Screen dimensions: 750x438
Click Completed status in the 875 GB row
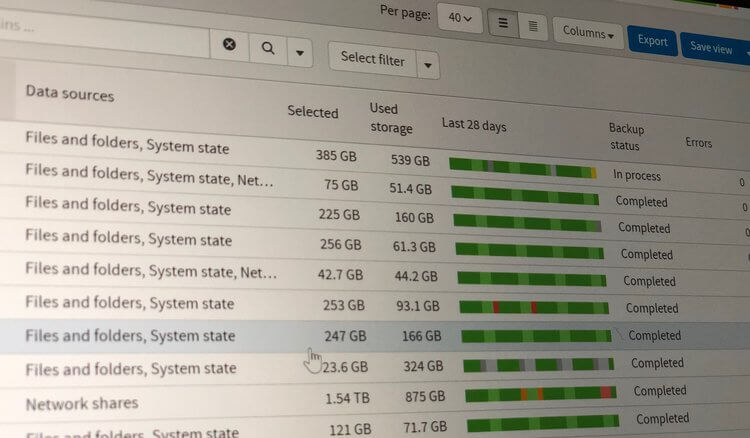[660, 391]
